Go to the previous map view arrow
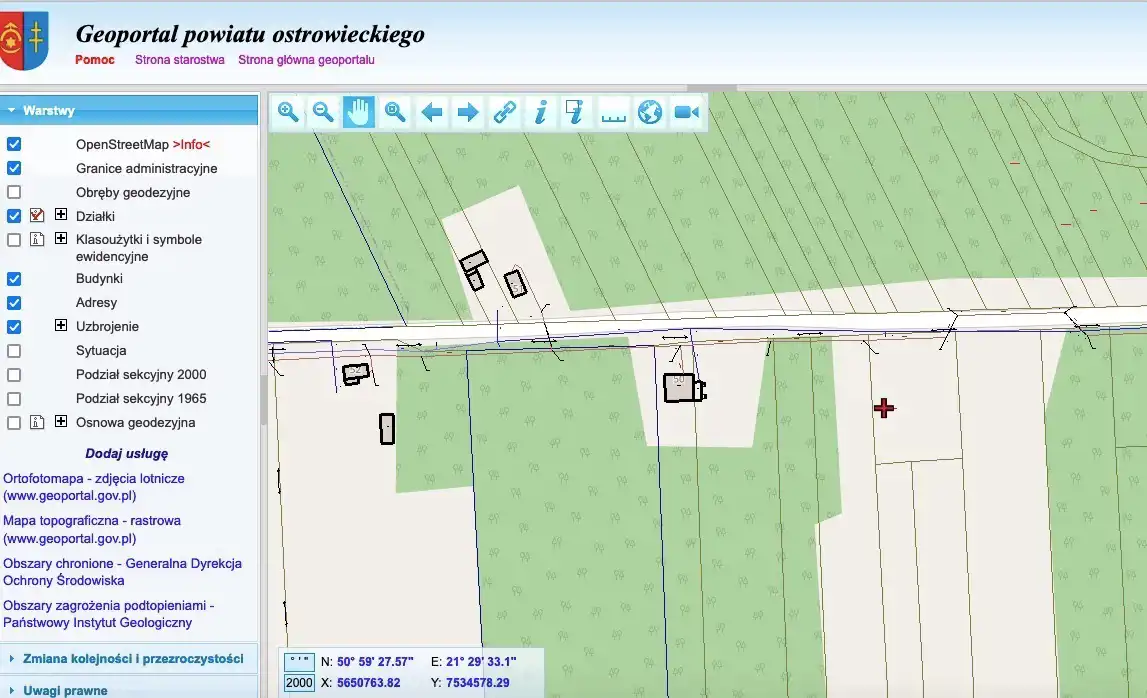Screen dimensions: 1147x698 (432, 112)
